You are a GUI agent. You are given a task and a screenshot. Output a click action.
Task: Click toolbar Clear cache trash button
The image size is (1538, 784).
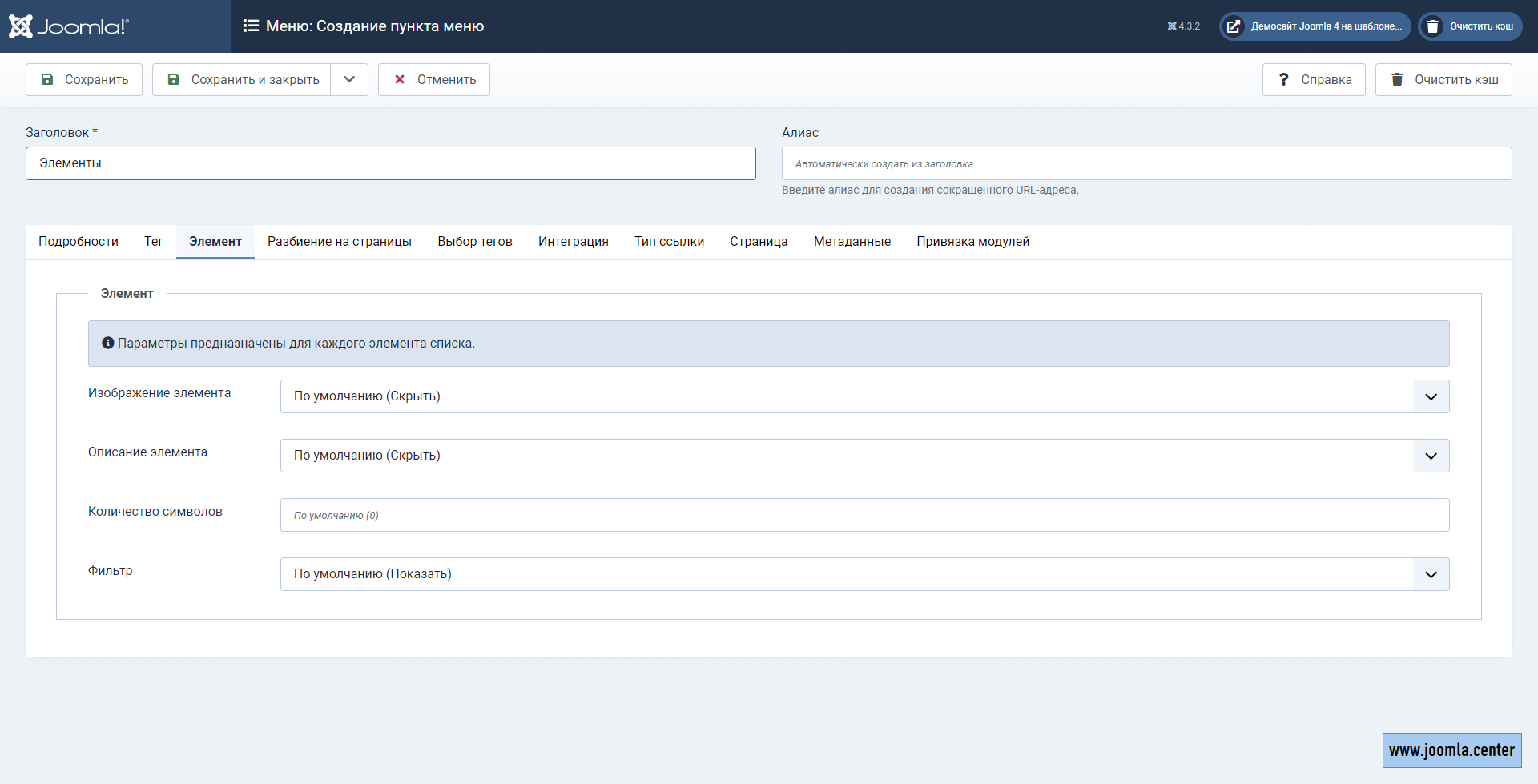pyautogui.click(x=1443, y=80)
